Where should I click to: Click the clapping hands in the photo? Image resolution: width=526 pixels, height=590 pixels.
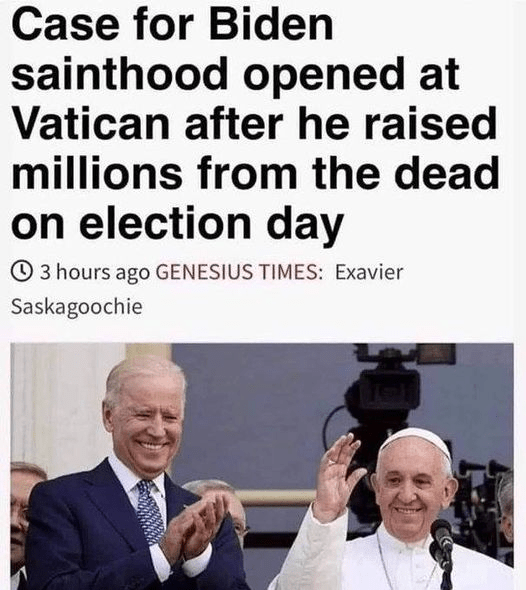click(198, 525)
